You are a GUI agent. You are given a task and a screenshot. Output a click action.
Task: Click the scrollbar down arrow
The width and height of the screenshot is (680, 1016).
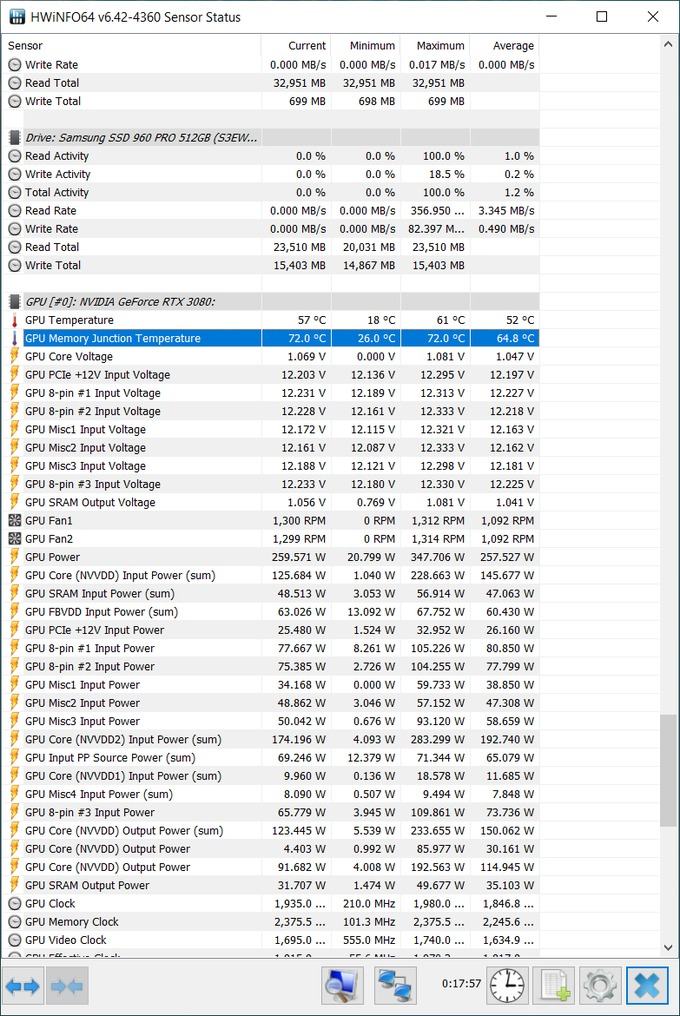click(x=668, y=947)
